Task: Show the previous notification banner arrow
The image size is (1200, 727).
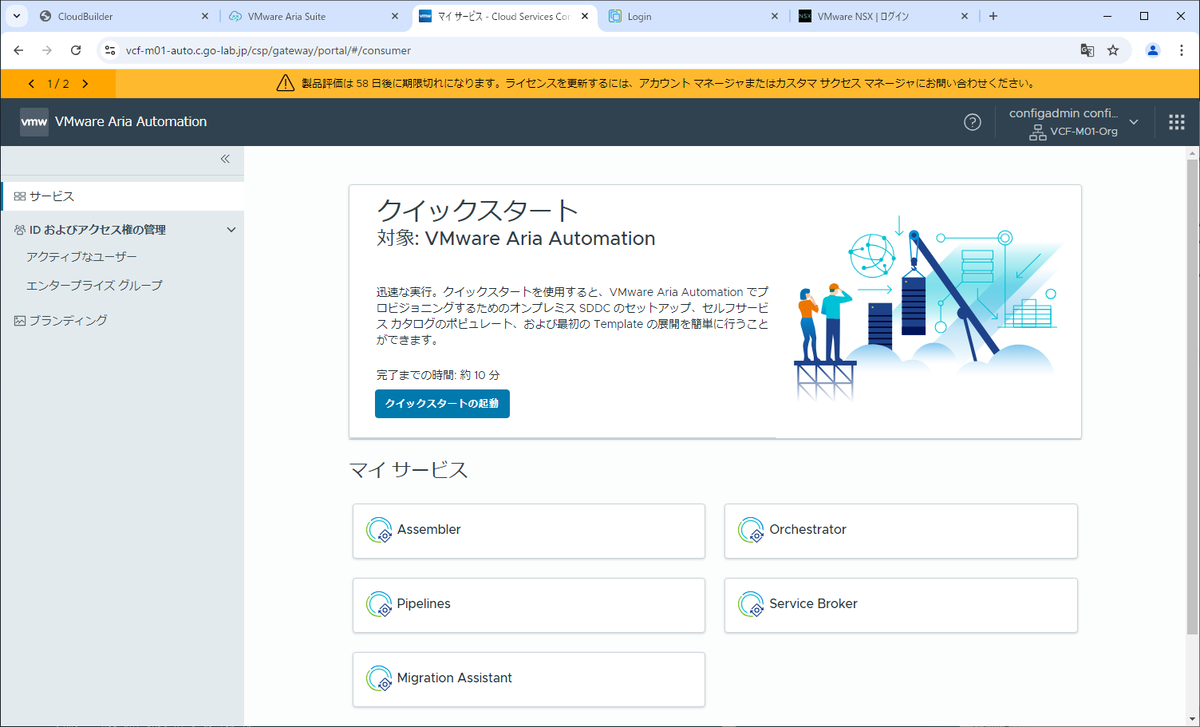Action: point(31,84)
